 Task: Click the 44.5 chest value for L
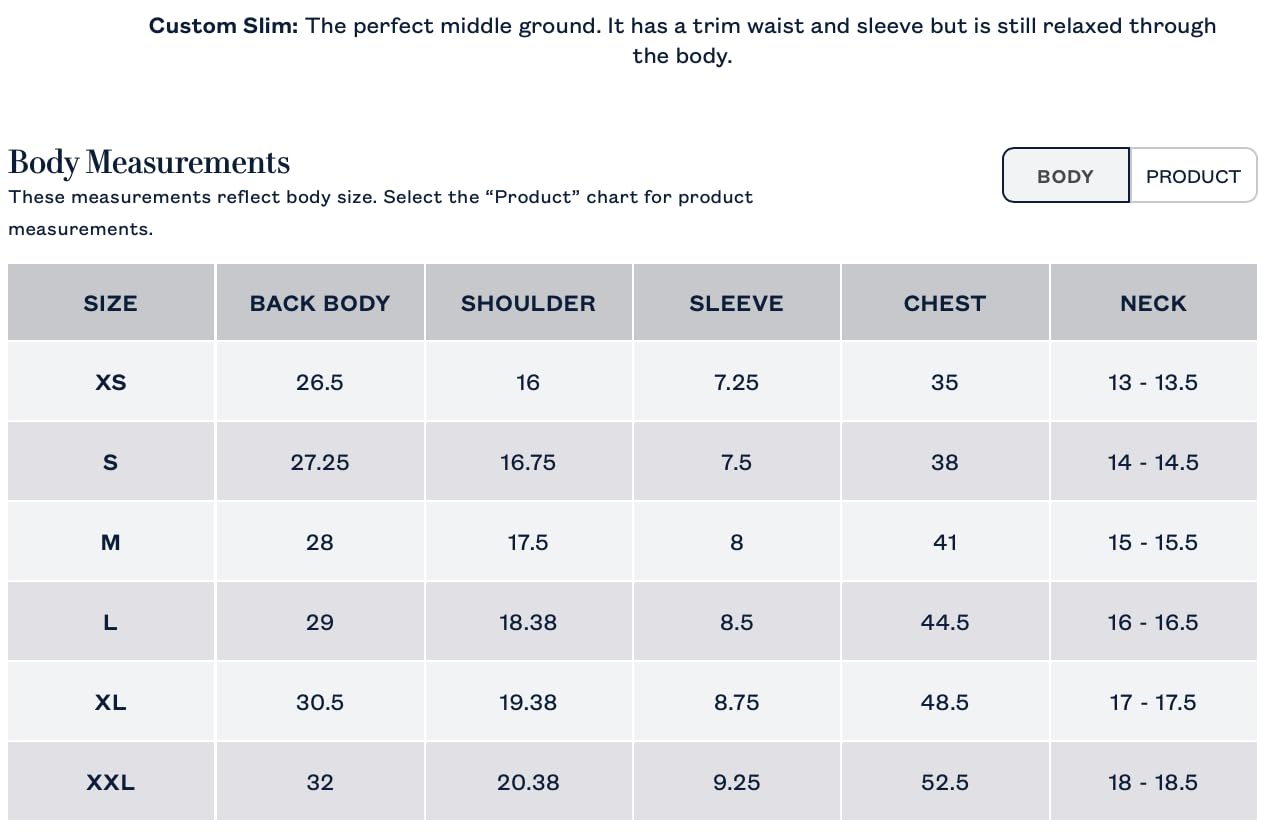click(x=944, y=622)
